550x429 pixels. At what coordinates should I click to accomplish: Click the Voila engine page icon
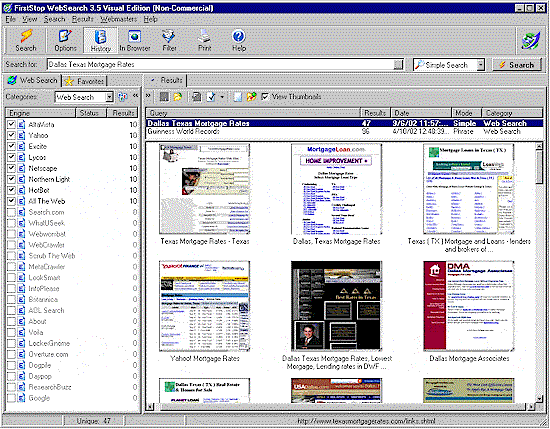click(22, 332)
